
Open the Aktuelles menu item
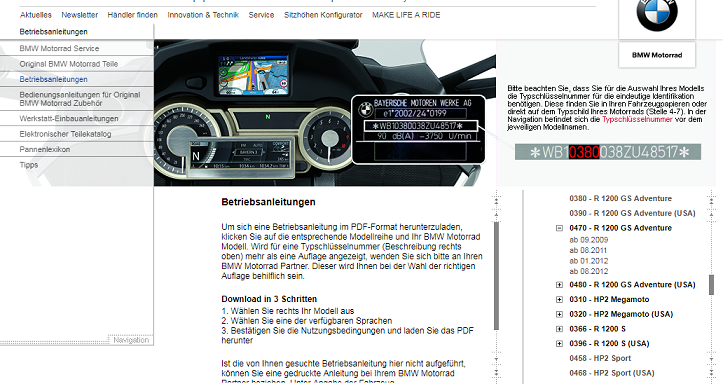click(36, 15)
